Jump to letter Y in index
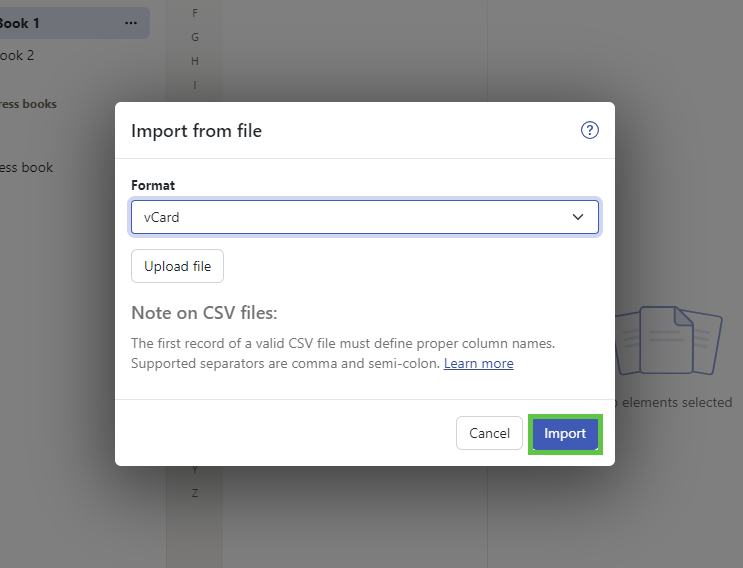Image resolution: width=743 pixels, height=568 pixels. 195,469
